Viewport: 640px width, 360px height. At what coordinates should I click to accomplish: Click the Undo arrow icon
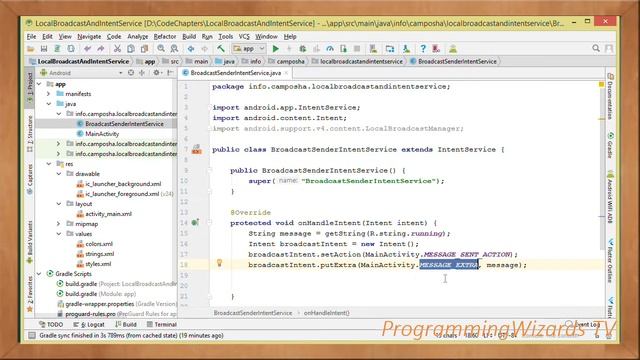pos(87,49)
